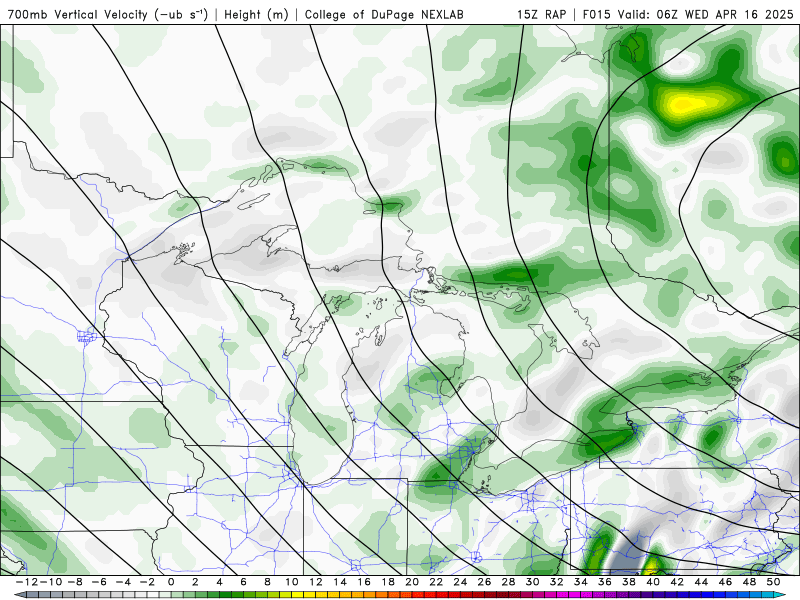
Task: Click the '26' color scale label
Action: pyautogui.click(x=484, y=582)
